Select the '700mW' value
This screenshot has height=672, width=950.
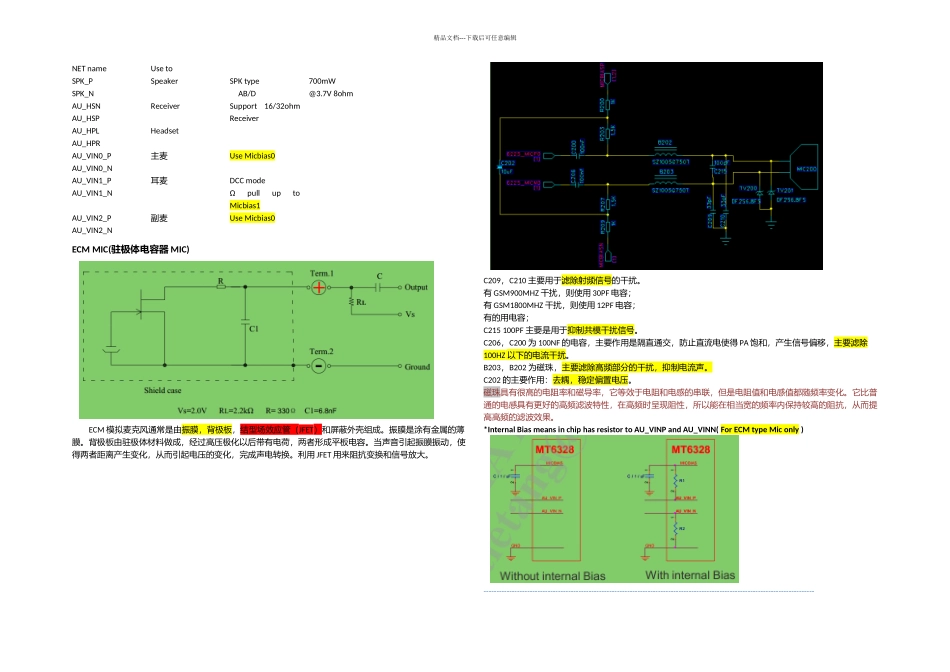[x=322, y=81]
